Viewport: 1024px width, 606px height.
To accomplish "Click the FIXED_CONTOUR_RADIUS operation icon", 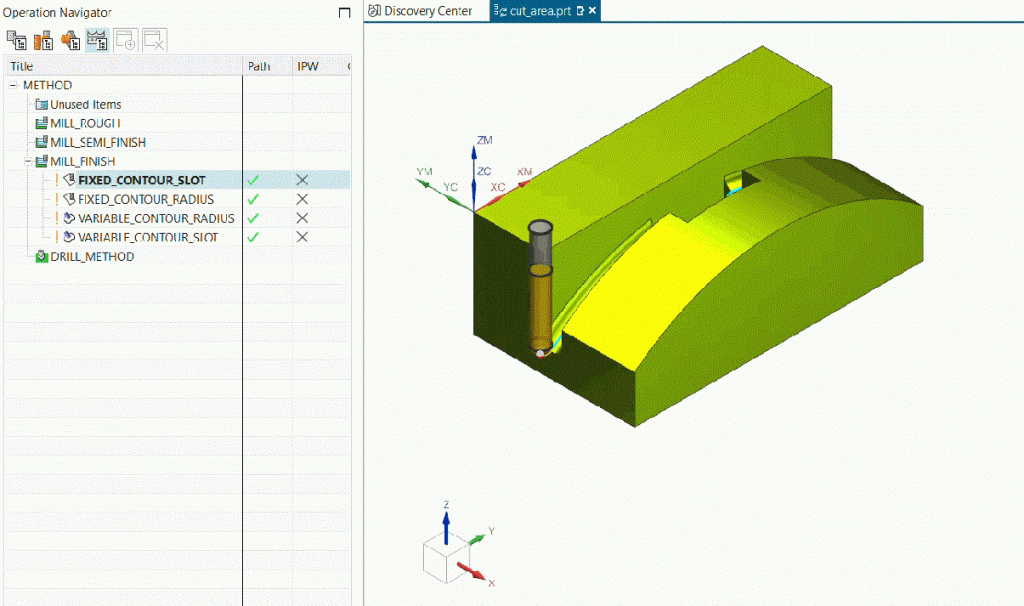I will [x=68, y=199].
